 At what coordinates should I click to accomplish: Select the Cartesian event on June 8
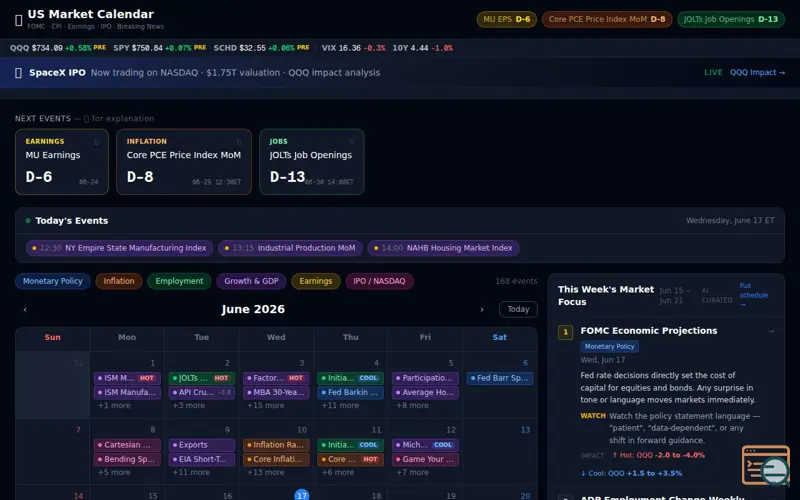127,445
